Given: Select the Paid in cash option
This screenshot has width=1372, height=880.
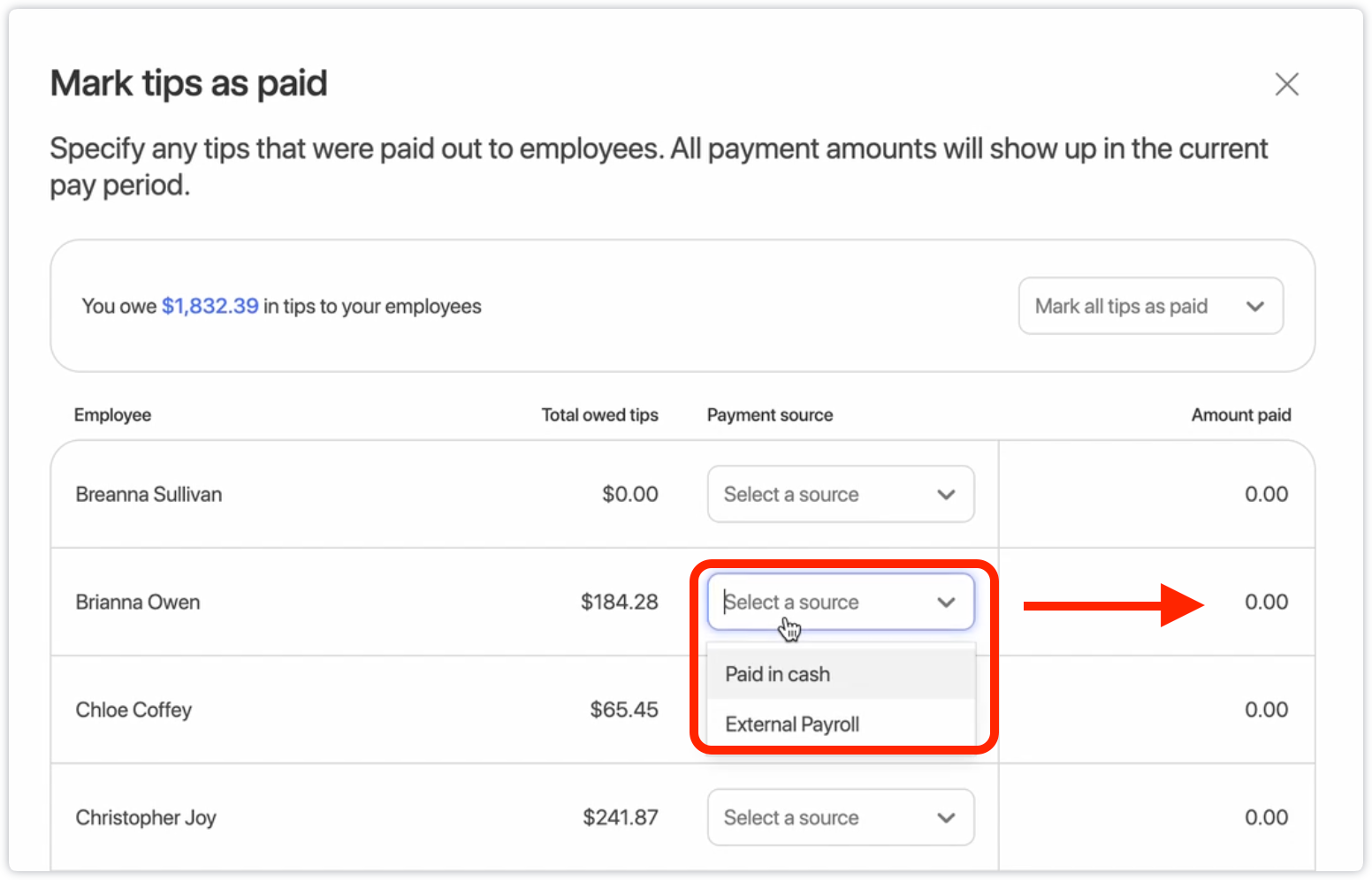Looking at the screenshot, I should click(778, 675).
